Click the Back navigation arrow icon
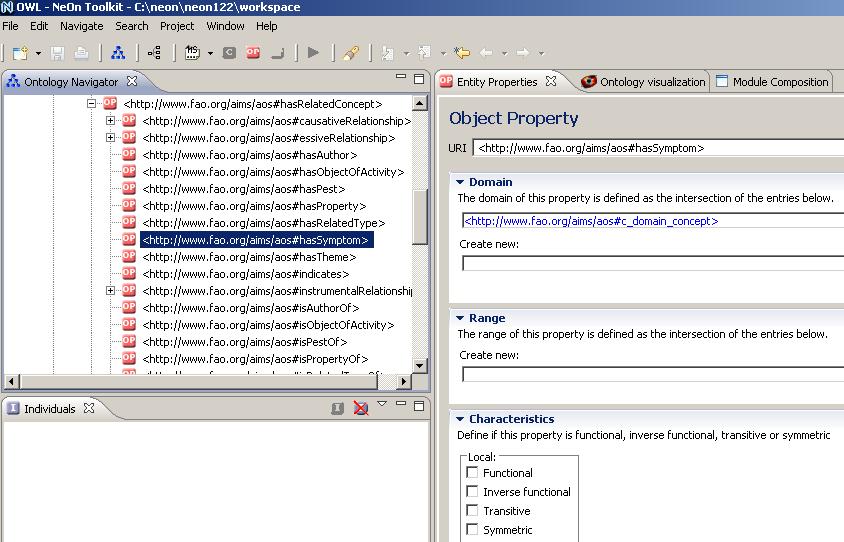 (486, 53)
